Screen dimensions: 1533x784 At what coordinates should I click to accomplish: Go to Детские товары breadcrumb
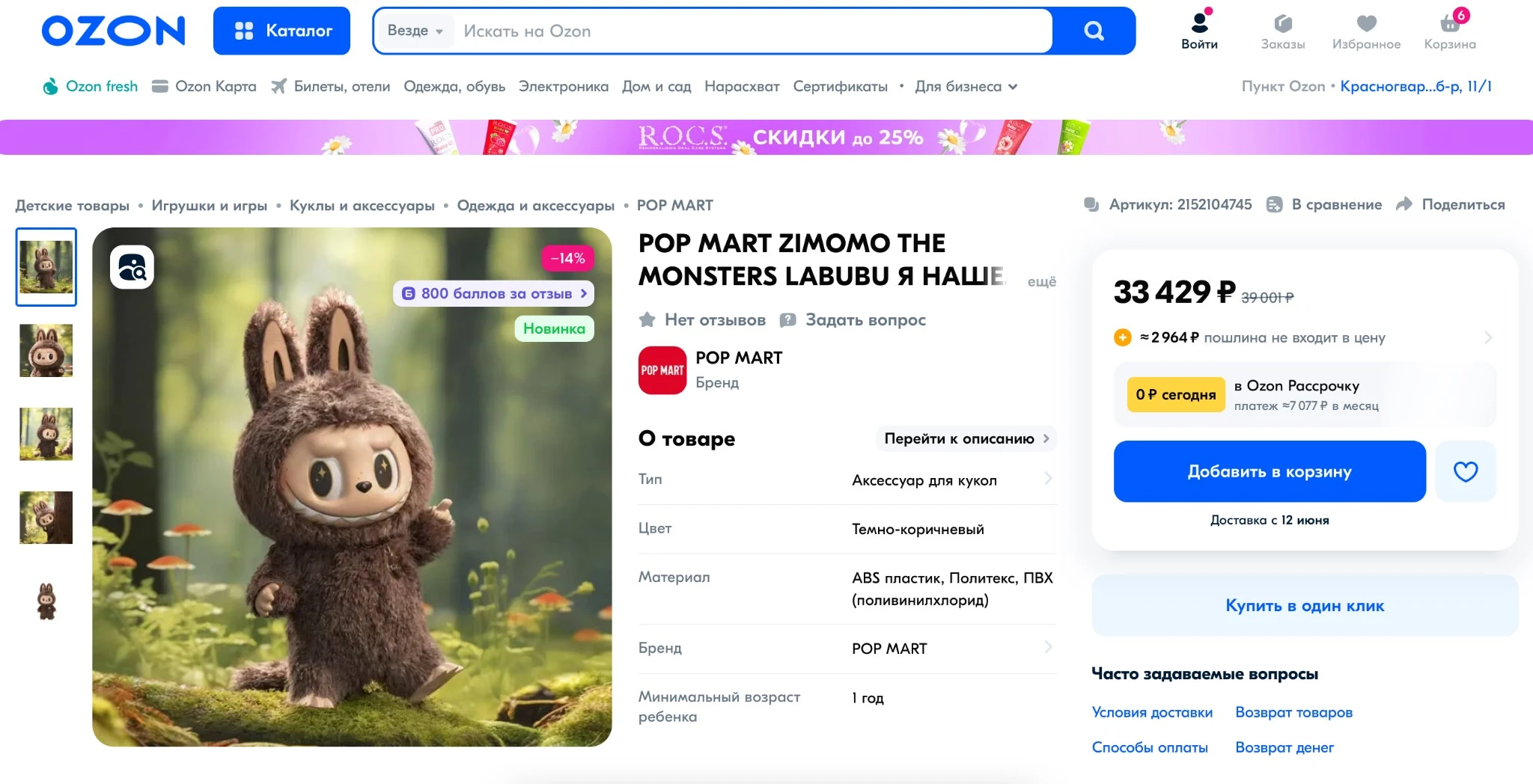click(72, 205)
